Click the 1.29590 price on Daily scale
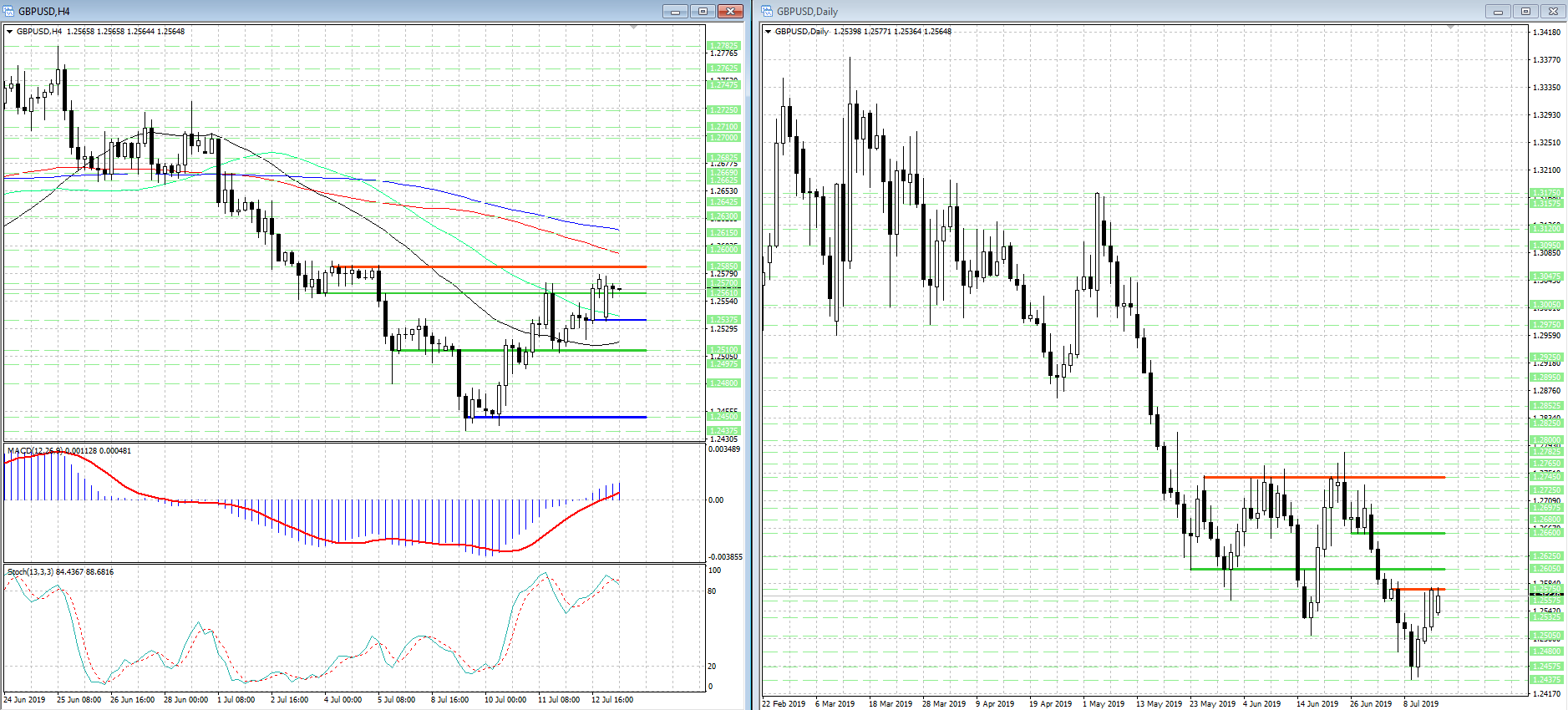This screenshot has height=710, width=1568. pyautogui.click(x=1546, y=336)
